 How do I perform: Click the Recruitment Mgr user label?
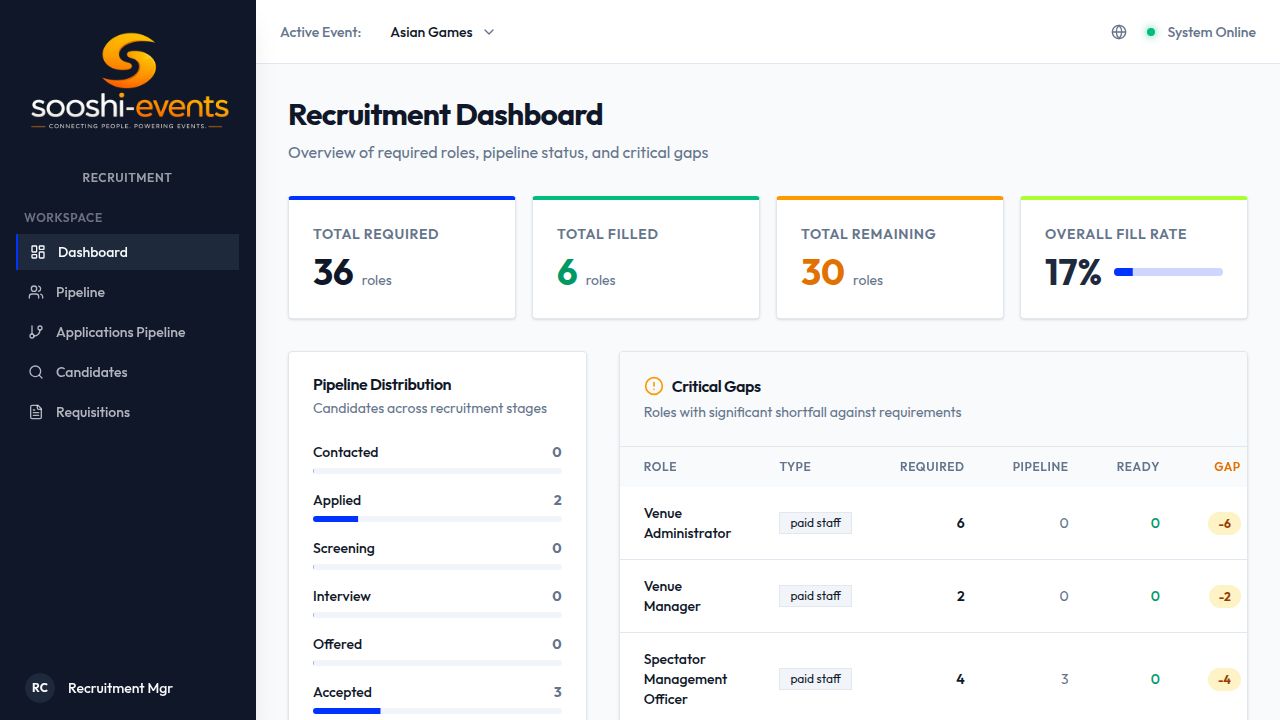point(120,688)
